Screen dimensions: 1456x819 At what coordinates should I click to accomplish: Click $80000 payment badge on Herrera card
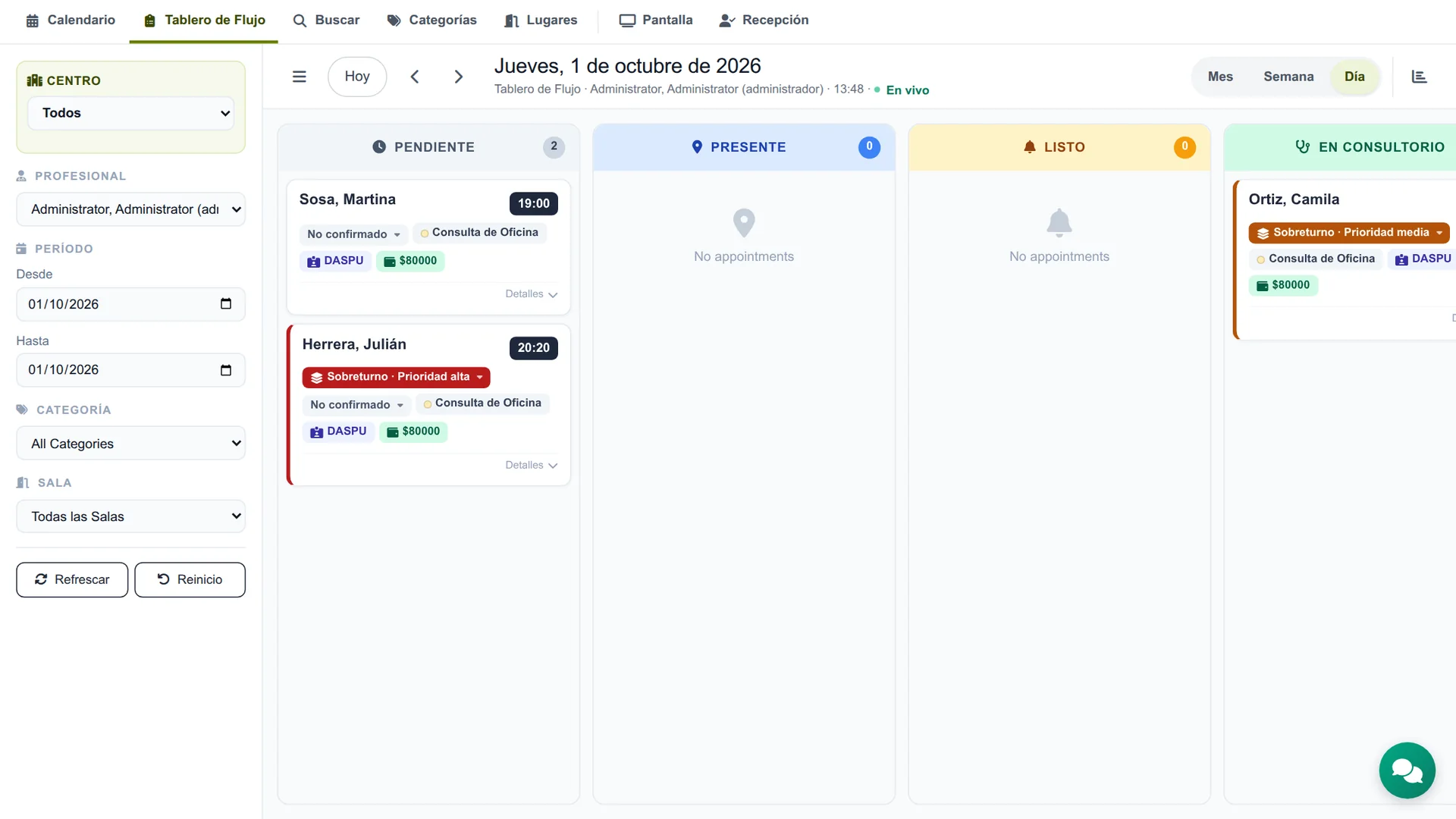[x=413, y=431]
